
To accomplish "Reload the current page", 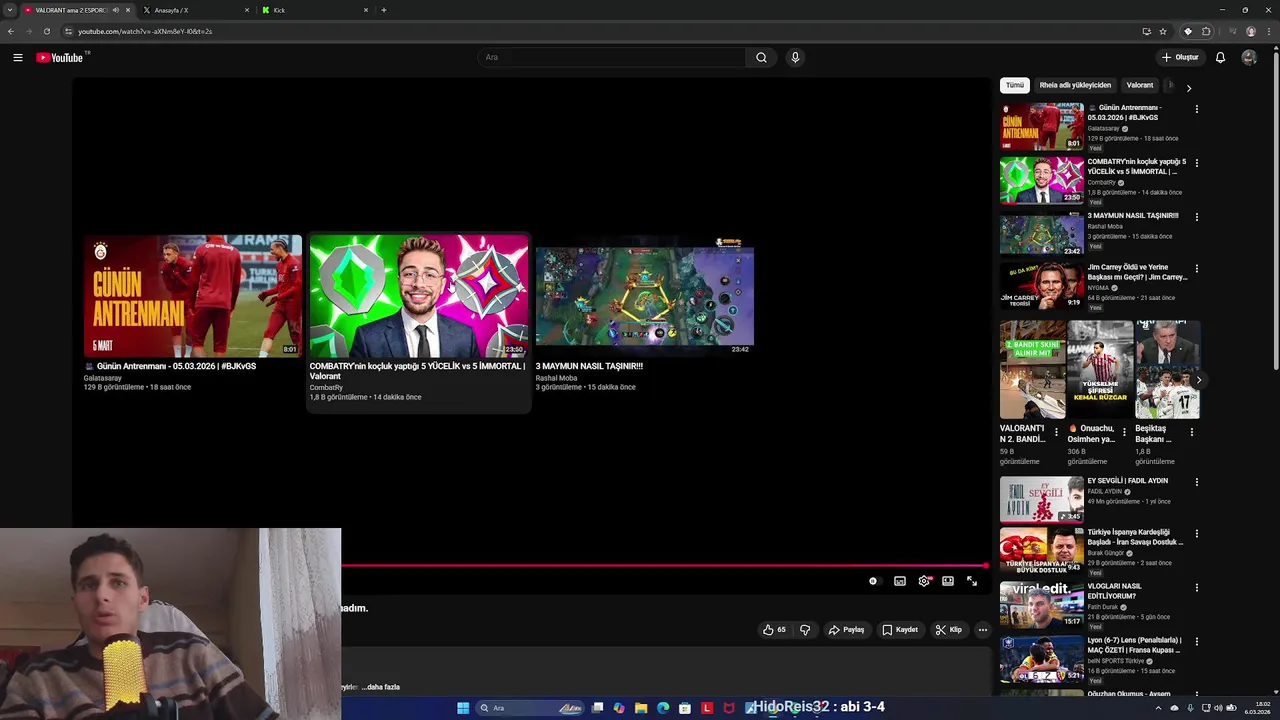I will 46,31.
